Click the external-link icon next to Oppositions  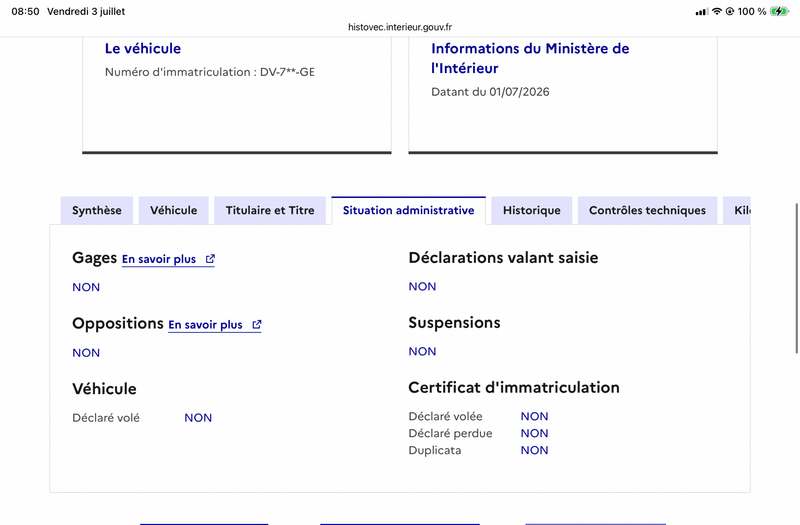[x=257, y=324]
